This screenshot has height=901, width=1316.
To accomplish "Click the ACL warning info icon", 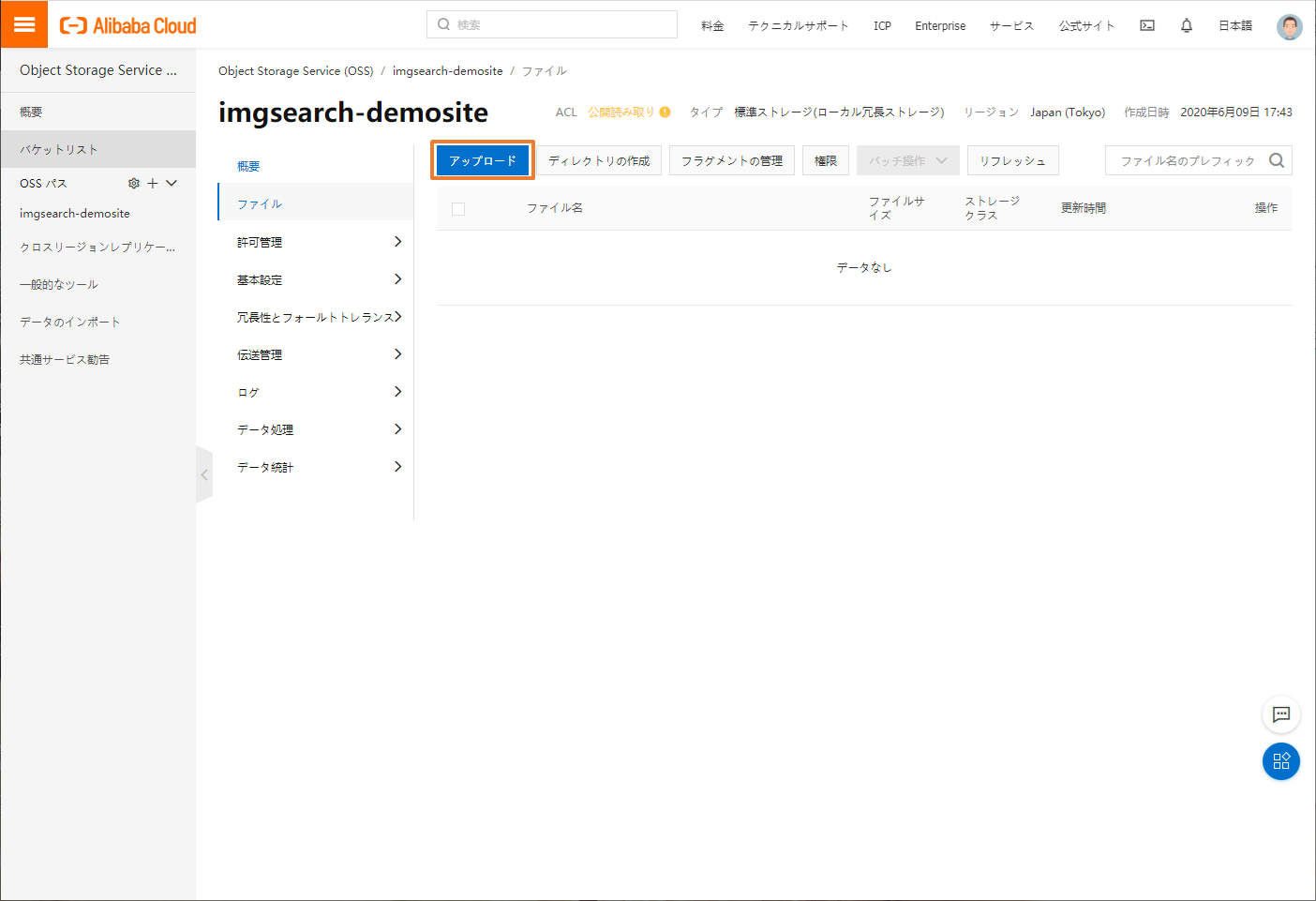I will [x=665, y=112].
